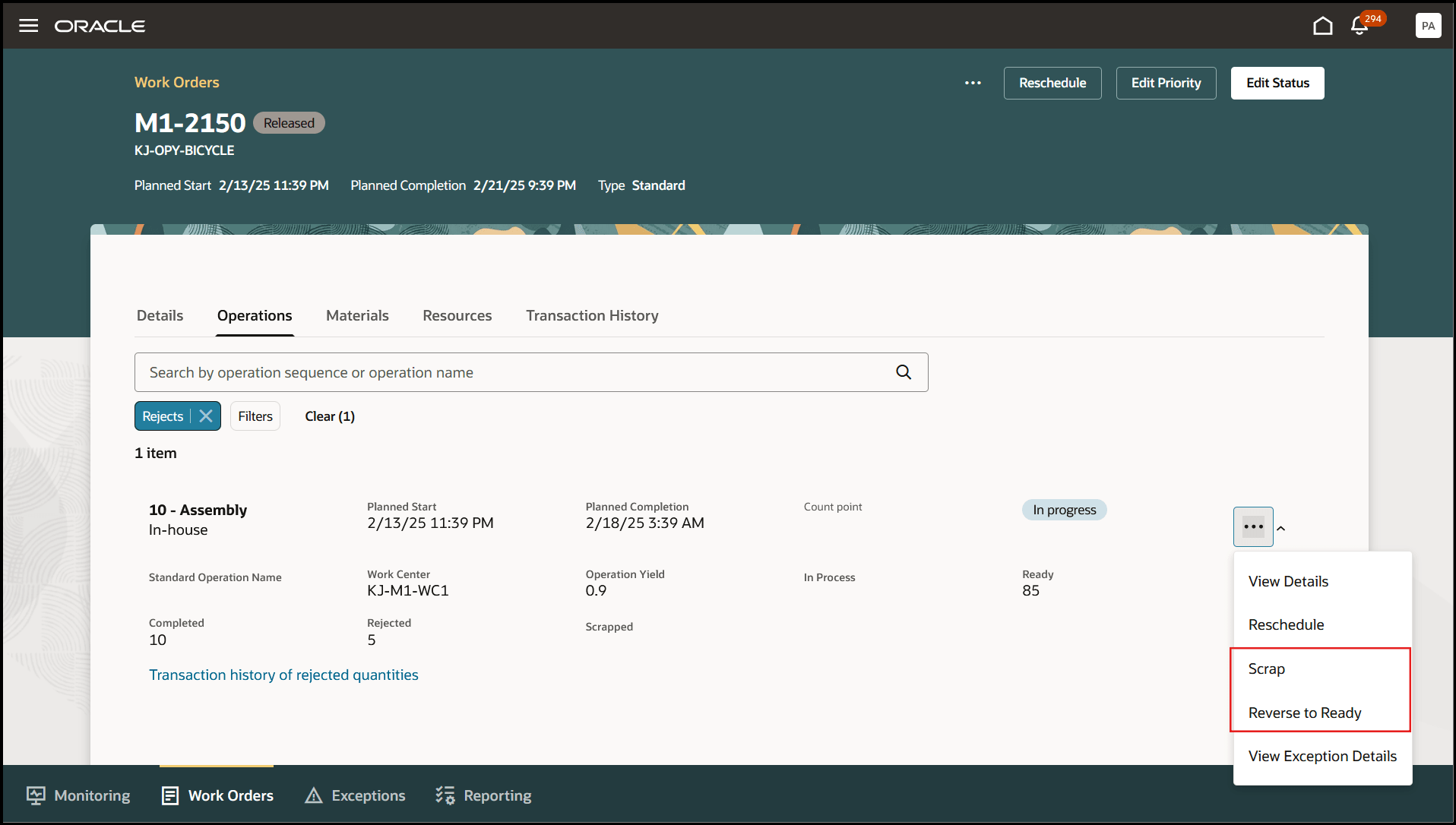The height and width of the screenshot is (825, 1456).
Task: Choose View Details from the menu
Action: 1322,581
